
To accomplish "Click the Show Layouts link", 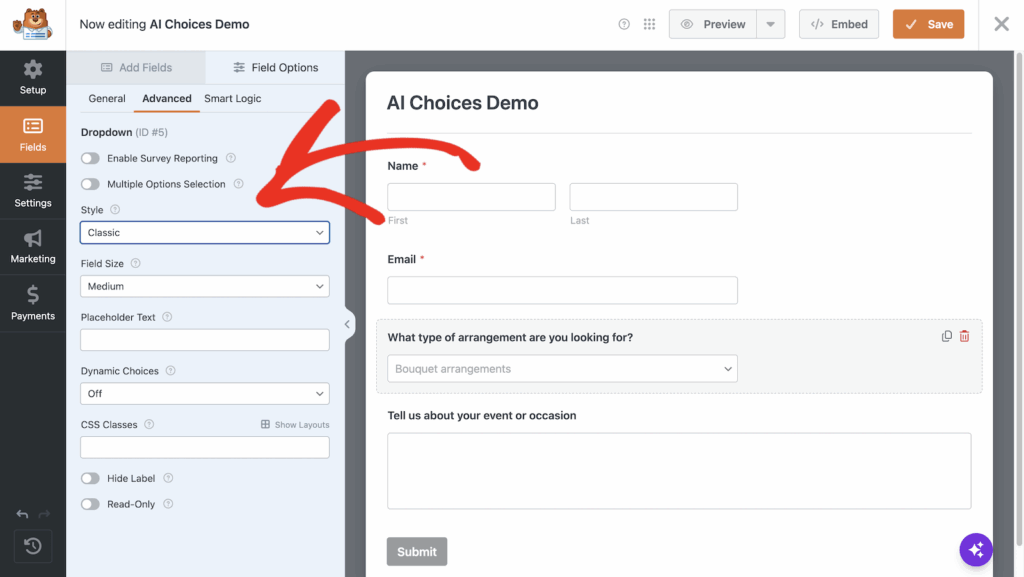I will click(295, 424).
